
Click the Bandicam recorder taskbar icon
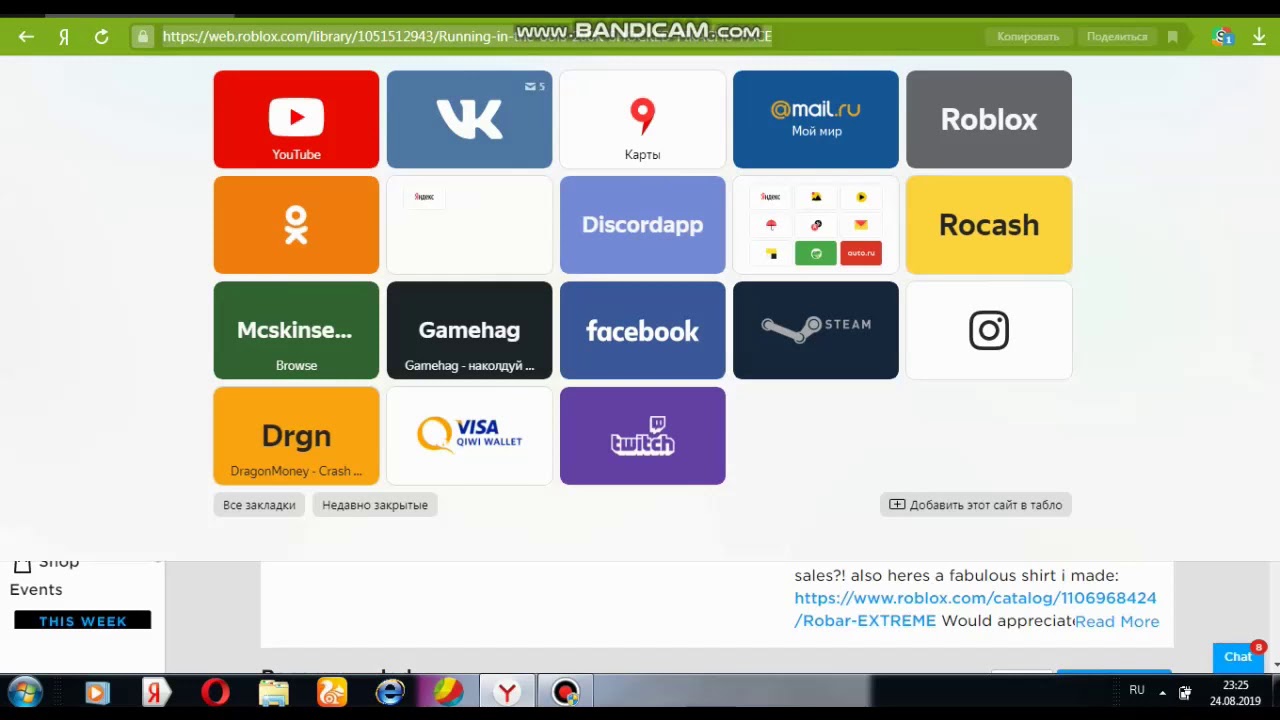click(x=566, y=692)
